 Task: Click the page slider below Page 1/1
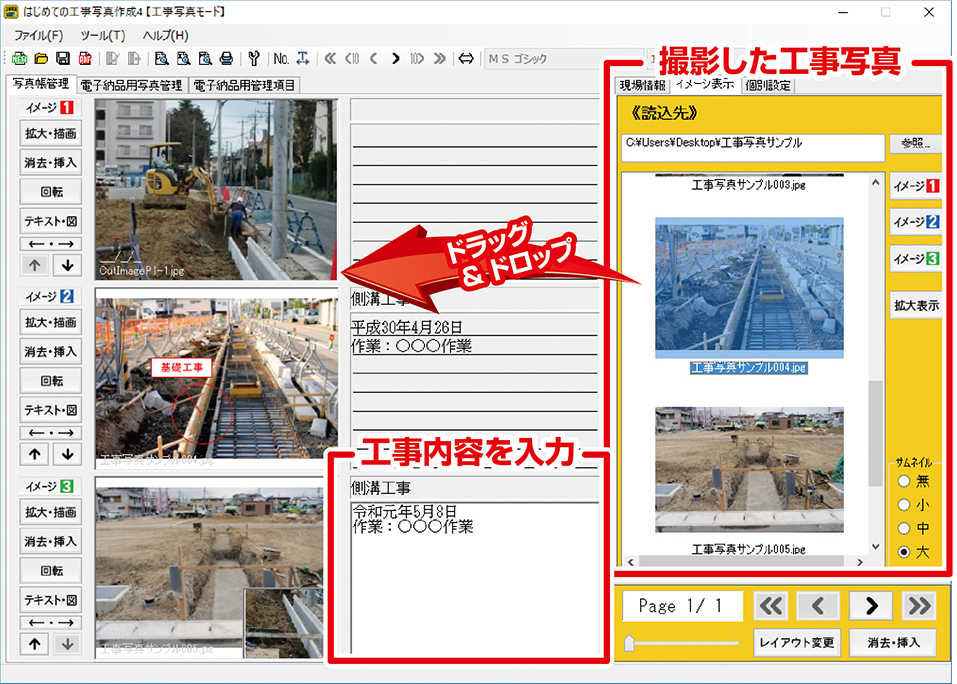pos(680,643)
